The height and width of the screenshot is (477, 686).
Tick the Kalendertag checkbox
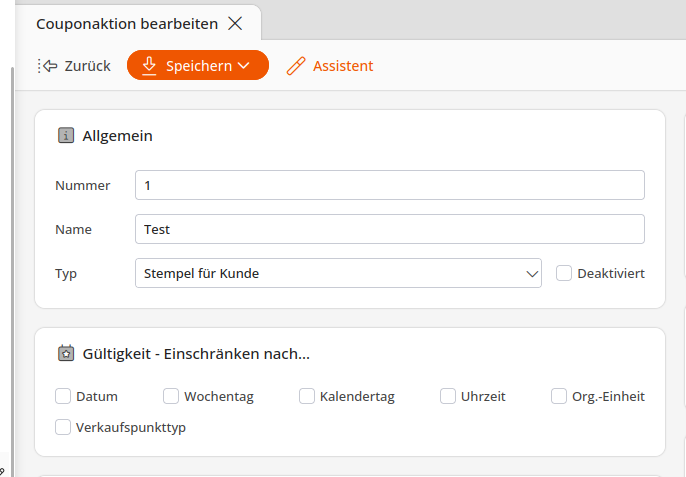point(307,396)
